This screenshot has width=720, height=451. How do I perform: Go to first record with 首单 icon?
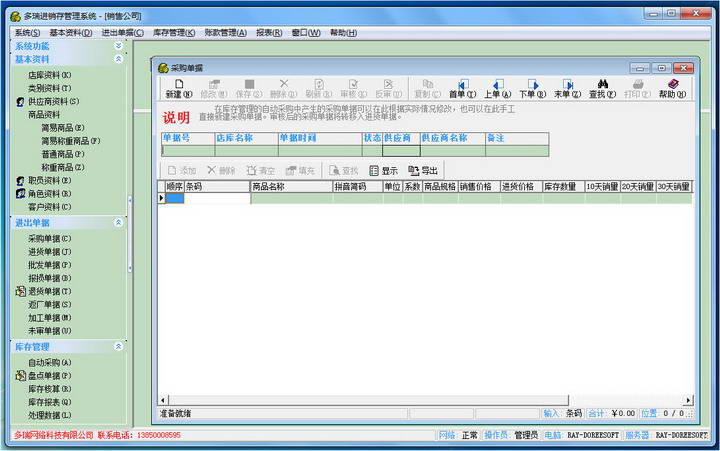coord(463,85)
